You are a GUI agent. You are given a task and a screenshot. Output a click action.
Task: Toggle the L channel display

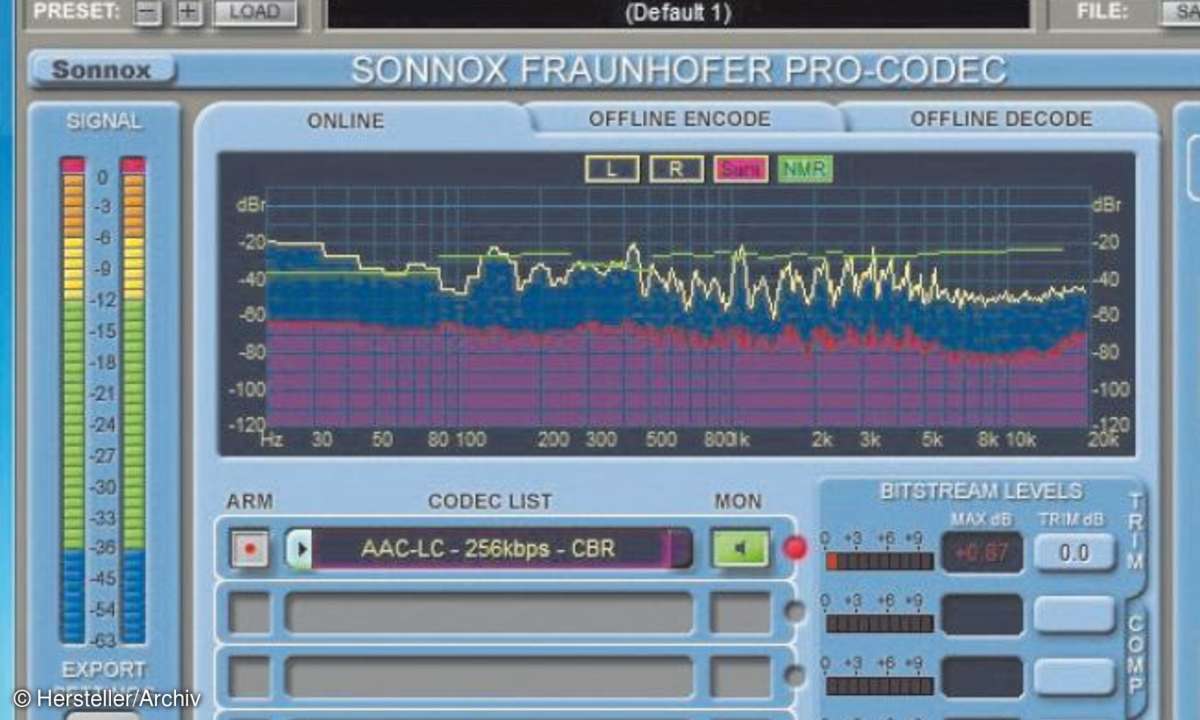pyautogui.click(x=611, y=169)
